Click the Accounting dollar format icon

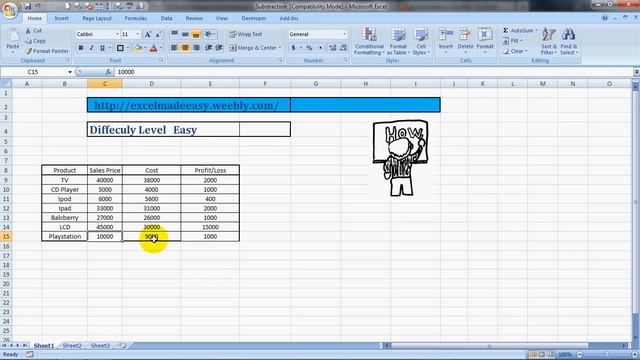[x=293, y=48]
